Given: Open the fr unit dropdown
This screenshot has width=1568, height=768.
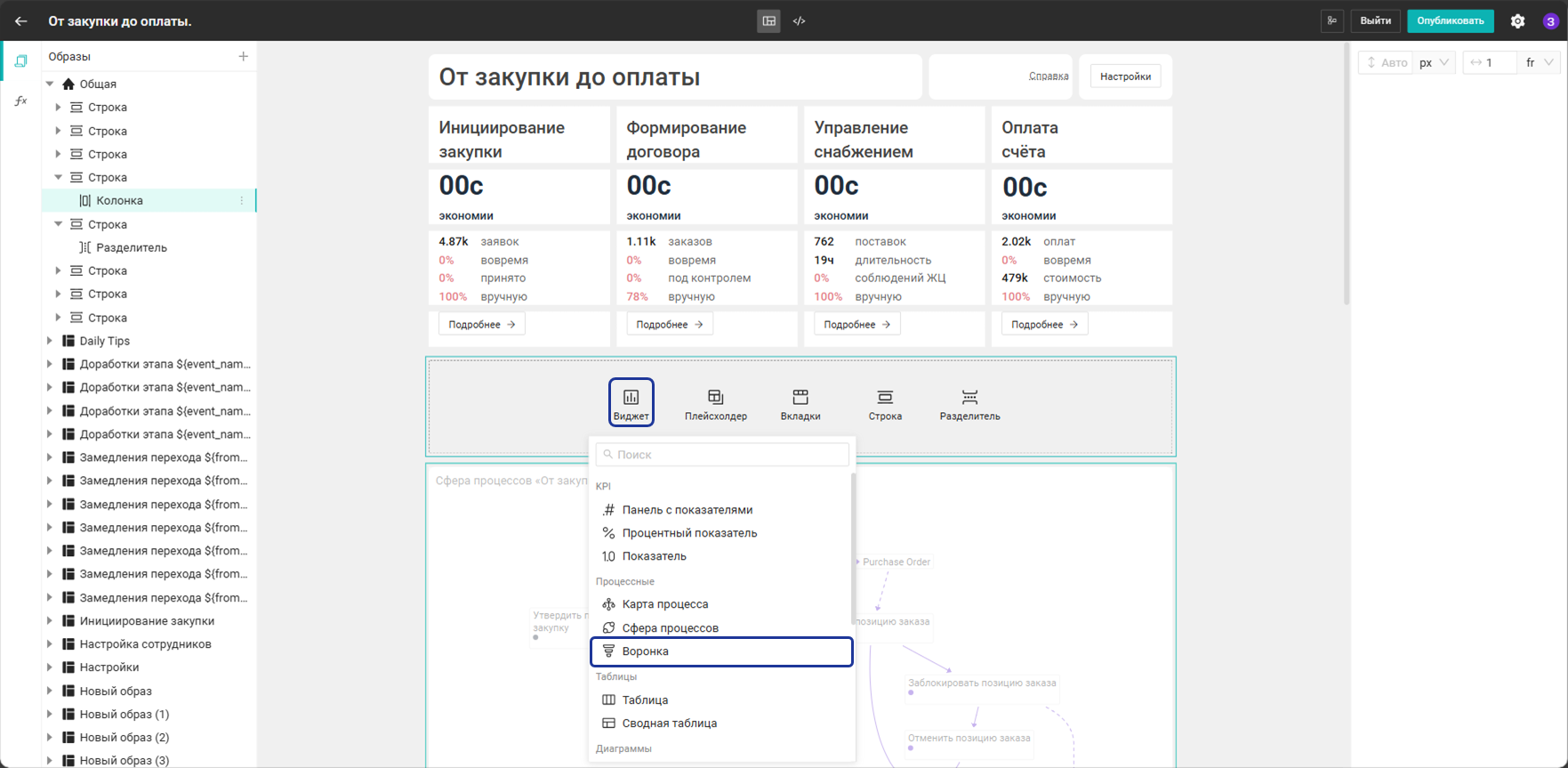Looking at the screenshot, I should pos(1540,62).
